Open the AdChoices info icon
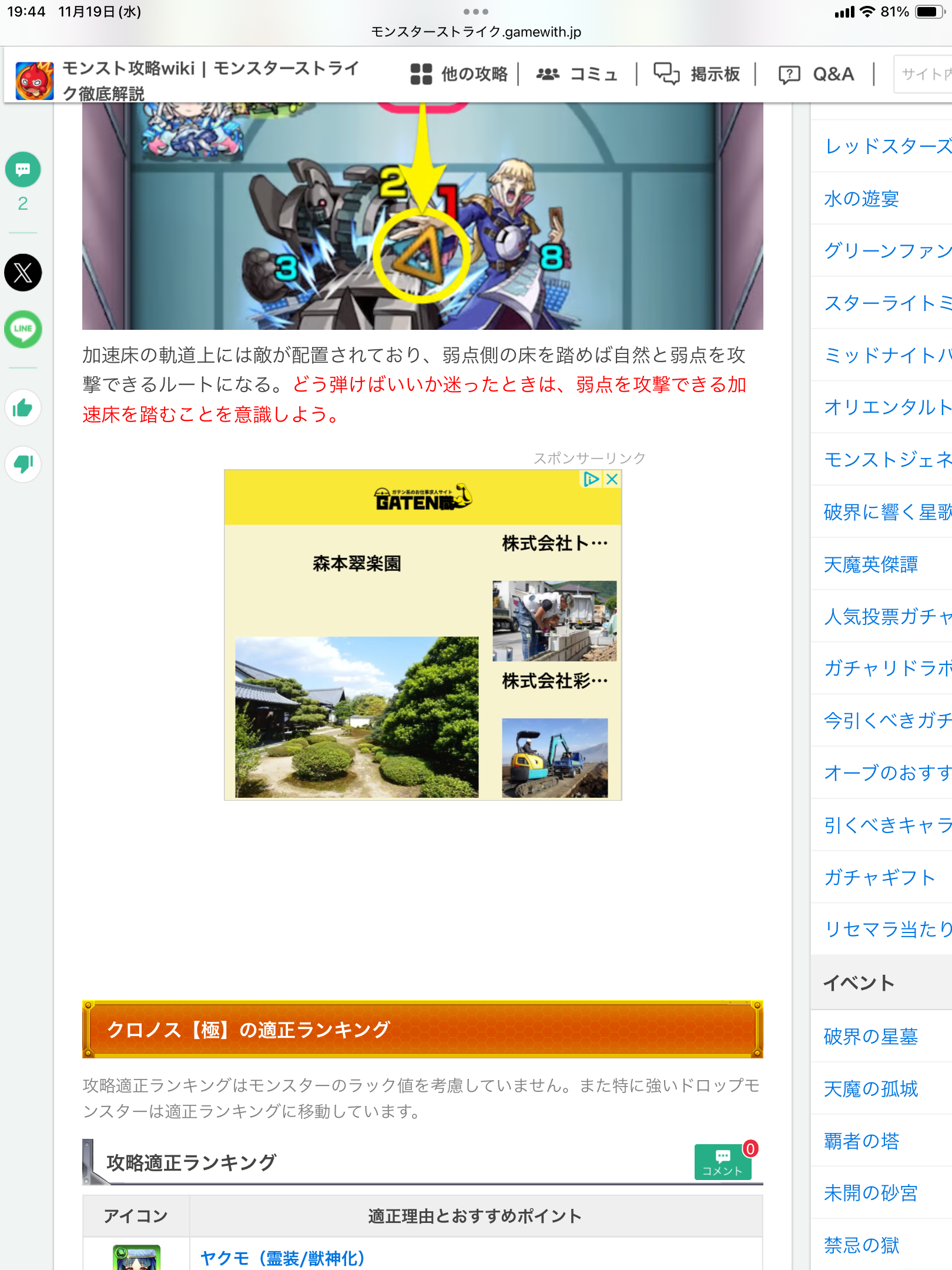Screen dimensions: 952x1270 pos(591,479)
